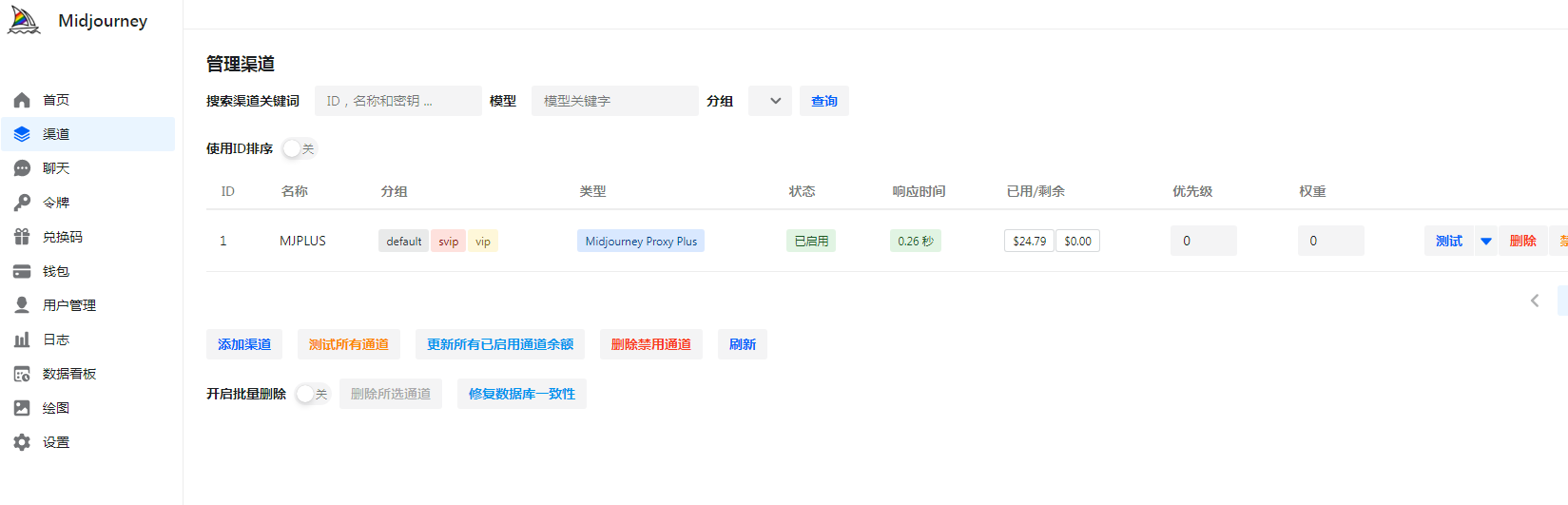The width and height of the screenshot is (1568, 505).
Task: Open 渠道 in the sidebar
Action: 87,134
